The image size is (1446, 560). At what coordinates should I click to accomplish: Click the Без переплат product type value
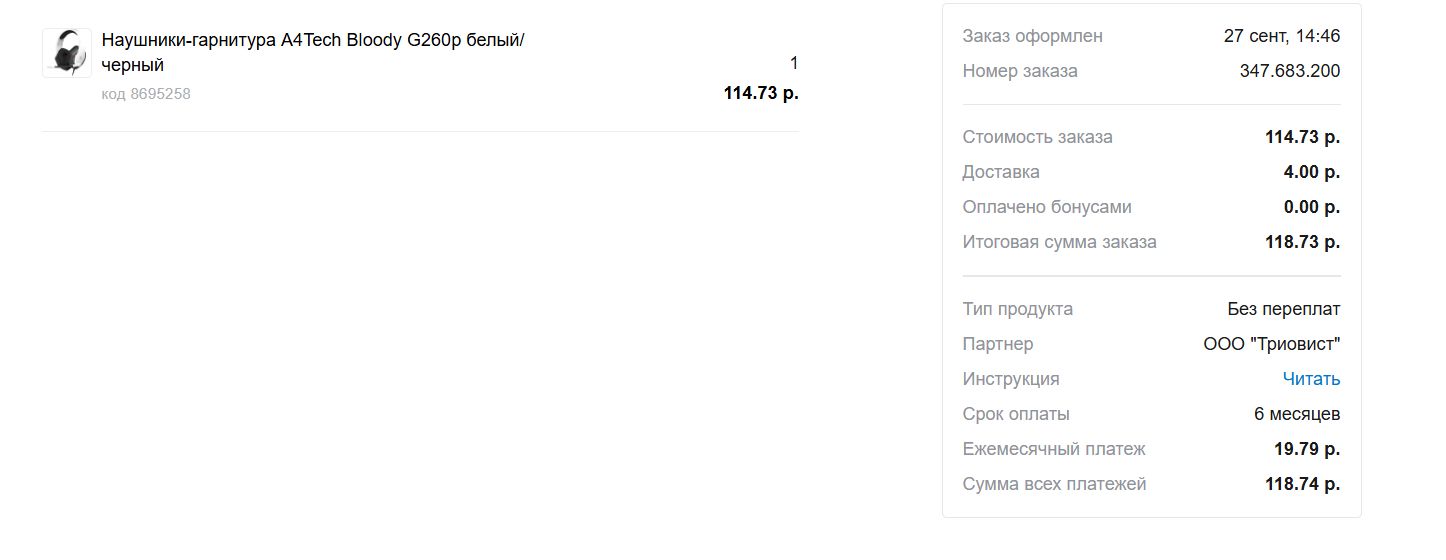(1284, 309)
